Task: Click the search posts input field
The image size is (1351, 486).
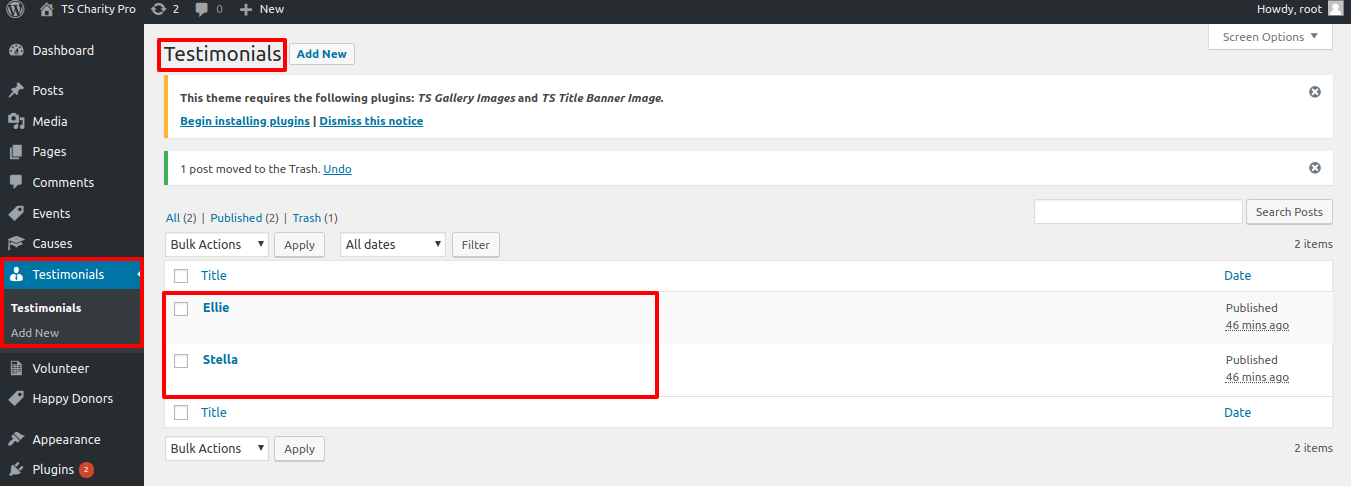Action: (1138, 212)
